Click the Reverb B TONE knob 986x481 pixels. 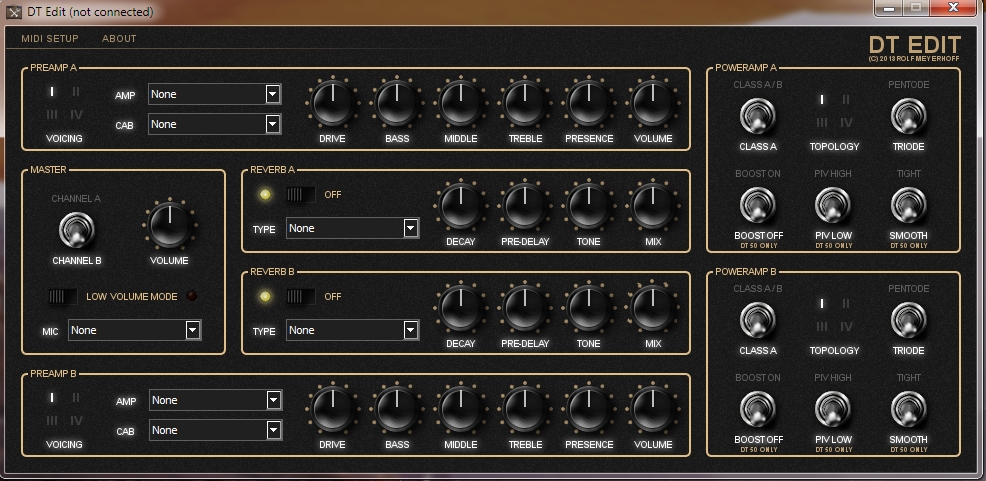pyautogui.click(x=589, y=308)
